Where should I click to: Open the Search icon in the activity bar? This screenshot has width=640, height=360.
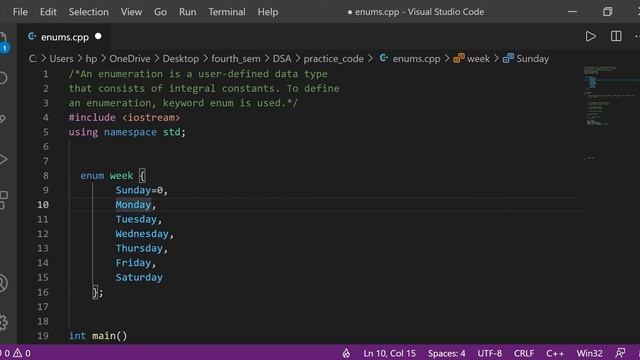(x=3, y=78)
